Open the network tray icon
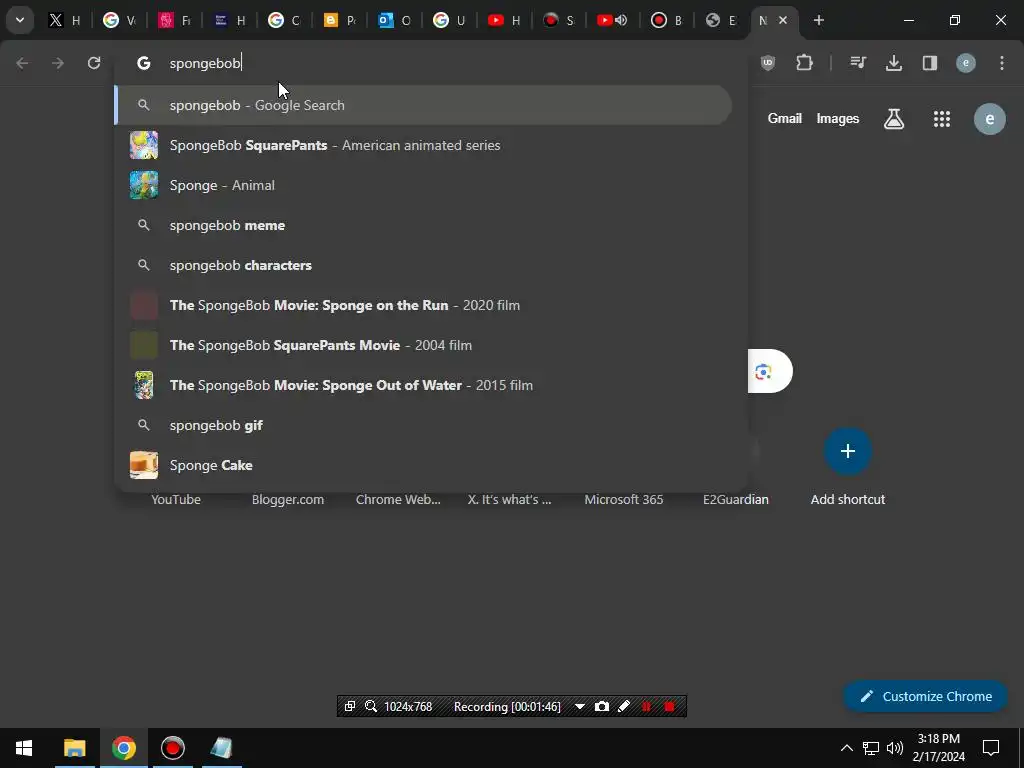Viewport: 1024px width, 768px height. pos(871,748)
